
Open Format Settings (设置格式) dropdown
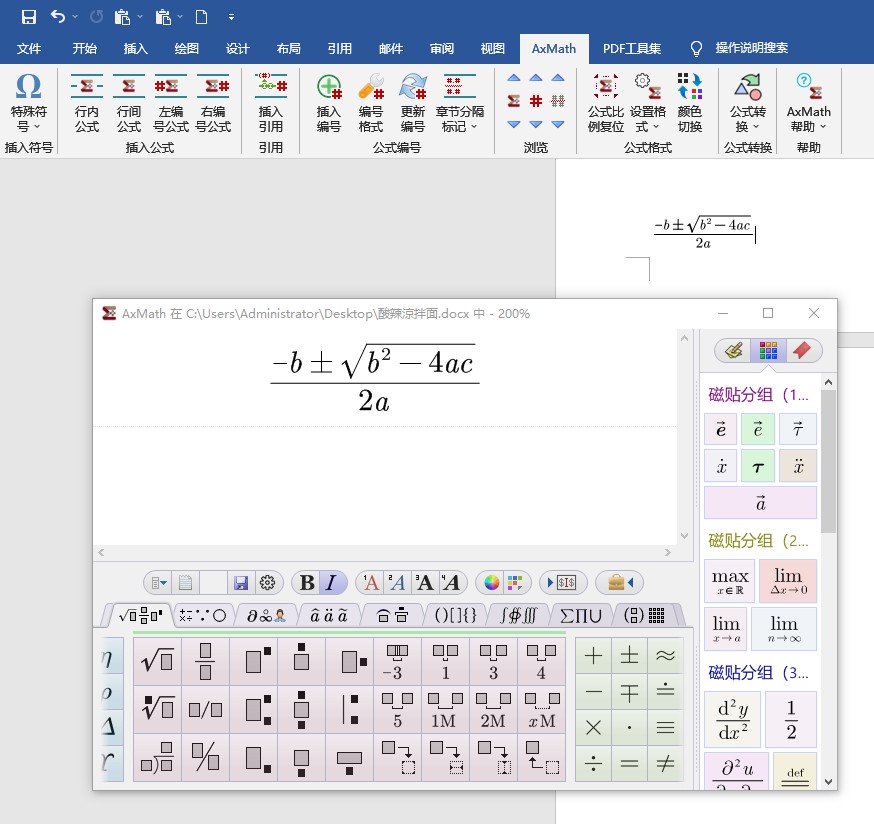[x=648, y=104]
